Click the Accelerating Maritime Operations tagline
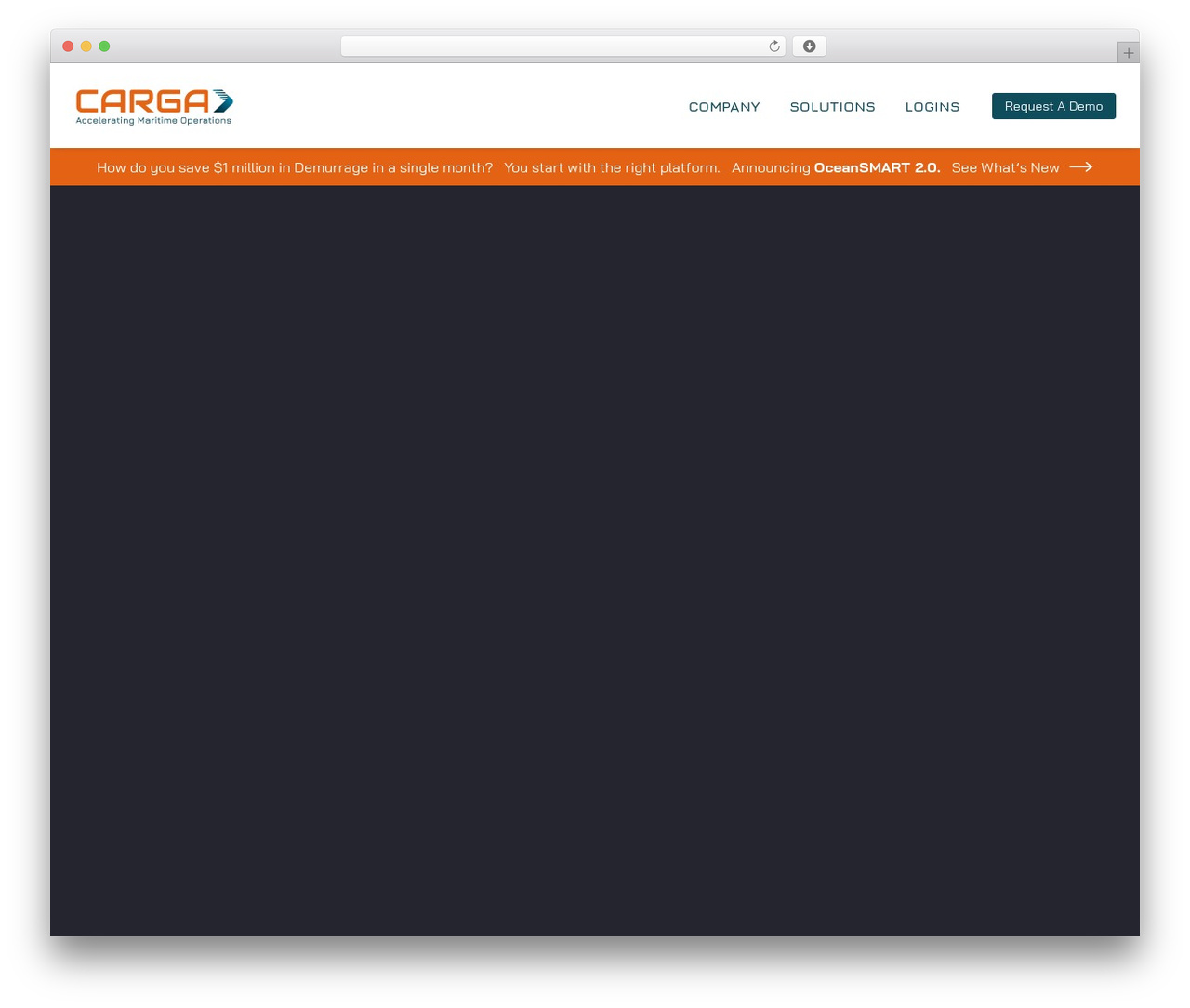This screenshot has height=1008, width=1190. (x=153, y=120)
